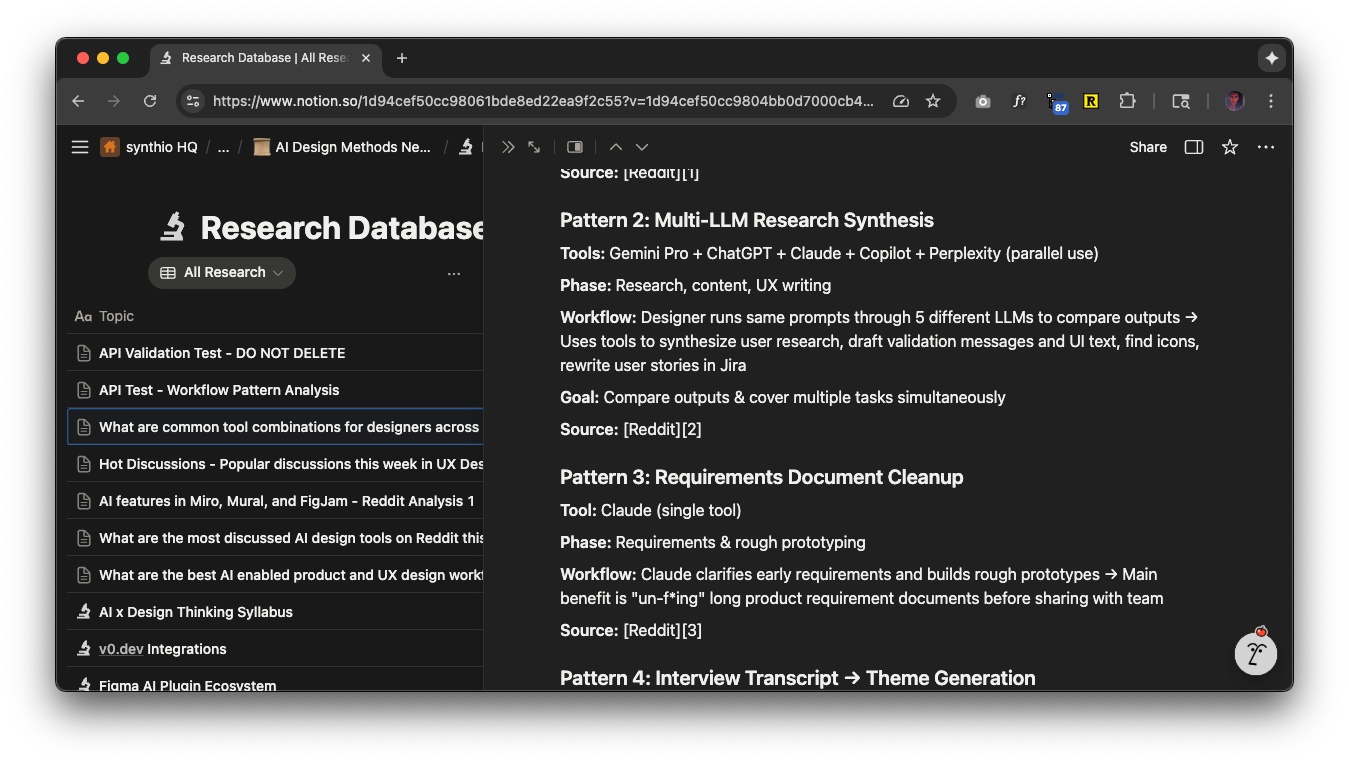Toggle the comments sidebar panel
The width and height of the screenshot is (1349, 765).
[x=1194, y=147]
